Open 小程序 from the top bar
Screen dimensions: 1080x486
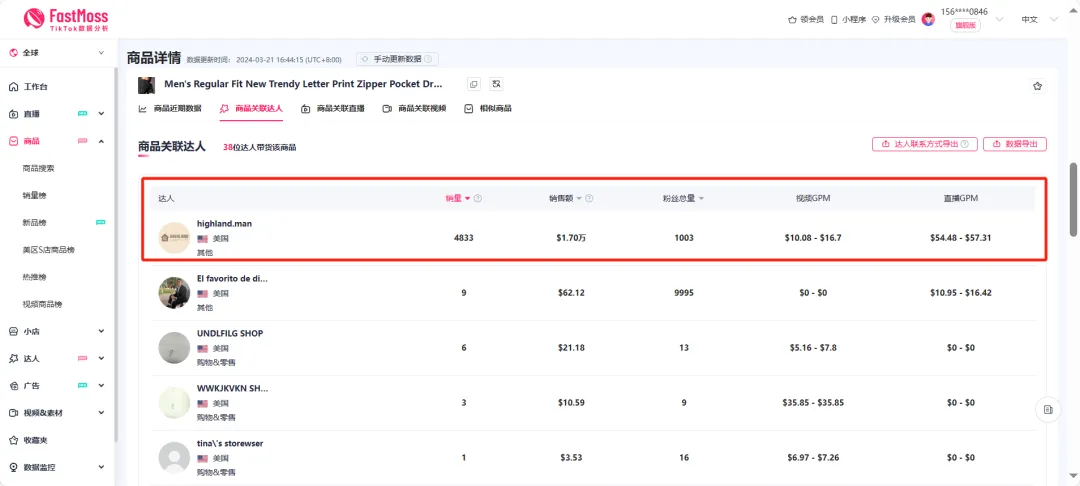tap(847, 19)
